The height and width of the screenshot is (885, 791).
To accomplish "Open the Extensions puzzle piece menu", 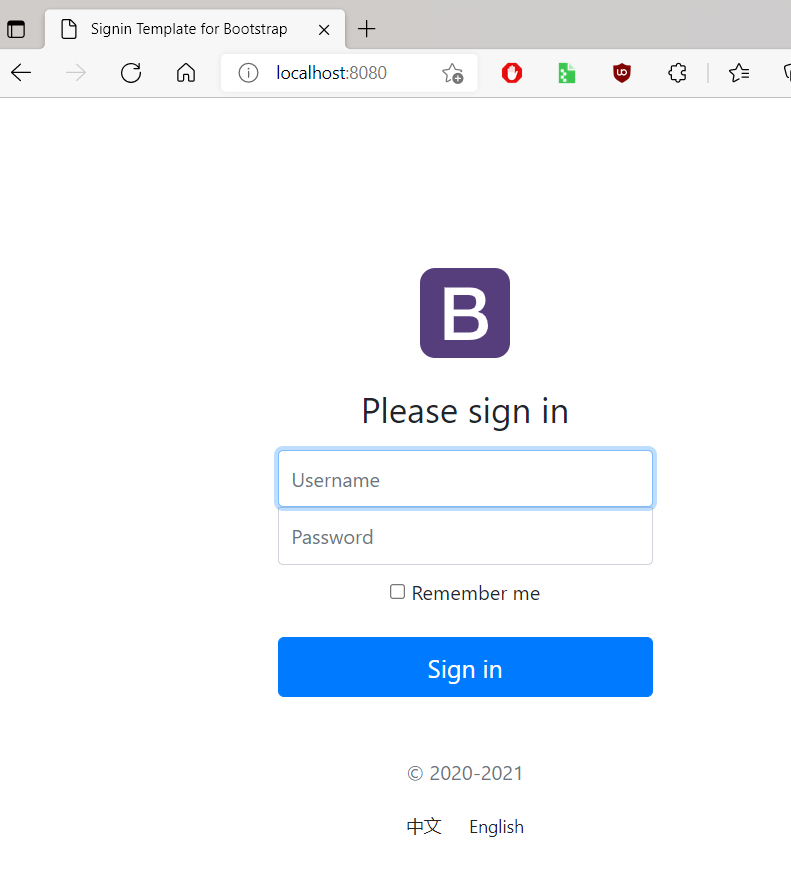I will [677, 73].
